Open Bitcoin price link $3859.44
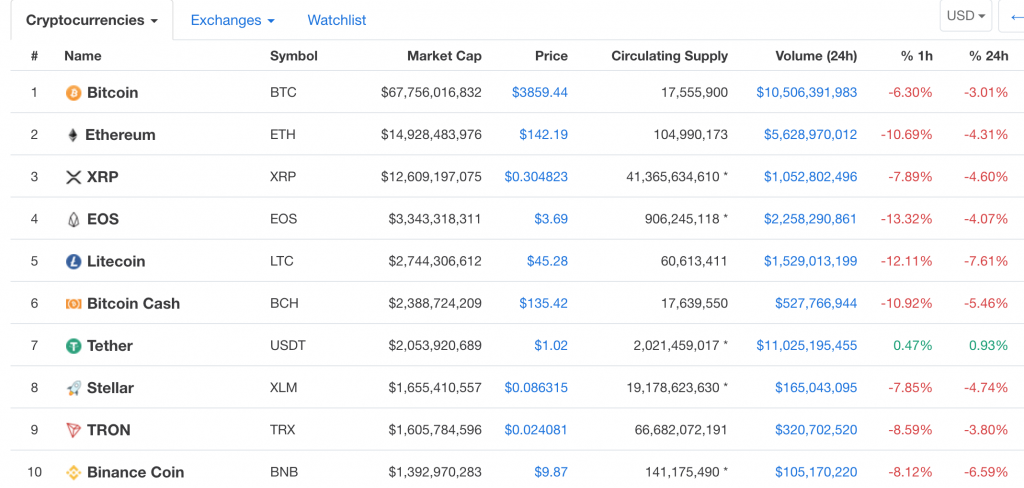 [x=539, y=93]
